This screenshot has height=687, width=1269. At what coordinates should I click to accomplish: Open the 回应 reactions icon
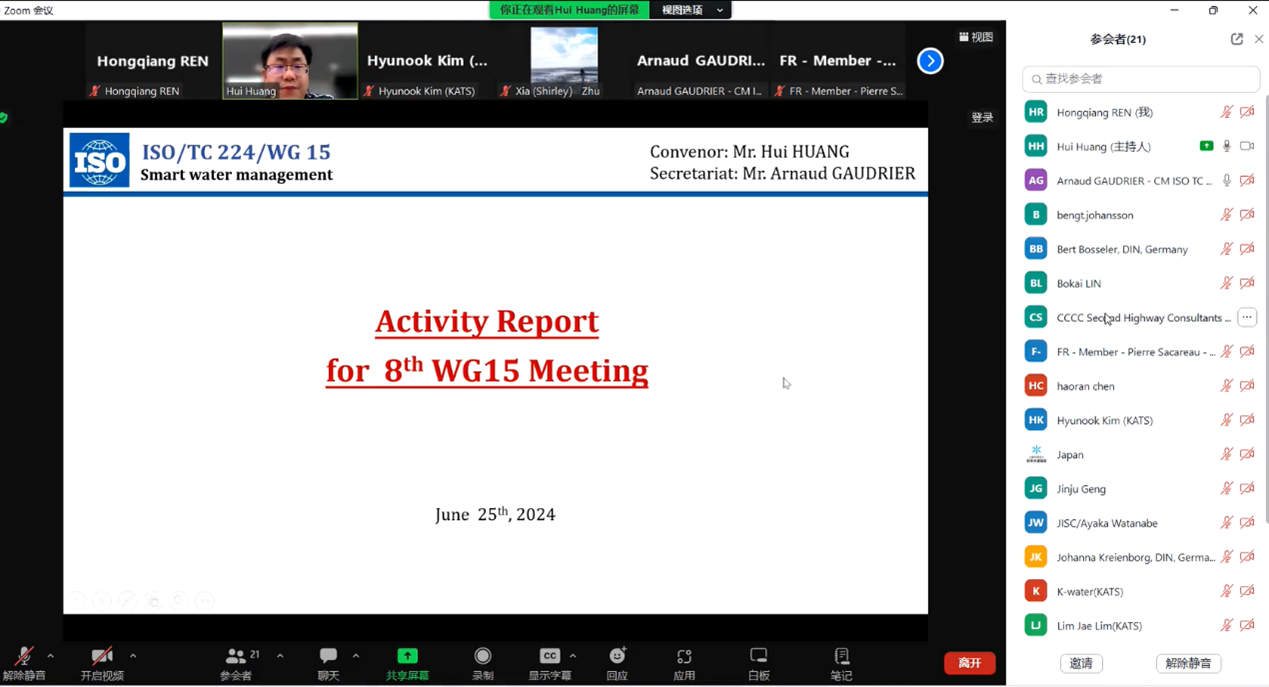point(617,656)
